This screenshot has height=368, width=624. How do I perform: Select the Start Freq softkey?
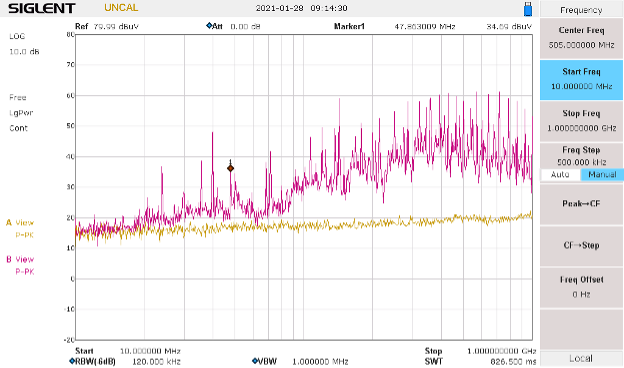point(581,80)
